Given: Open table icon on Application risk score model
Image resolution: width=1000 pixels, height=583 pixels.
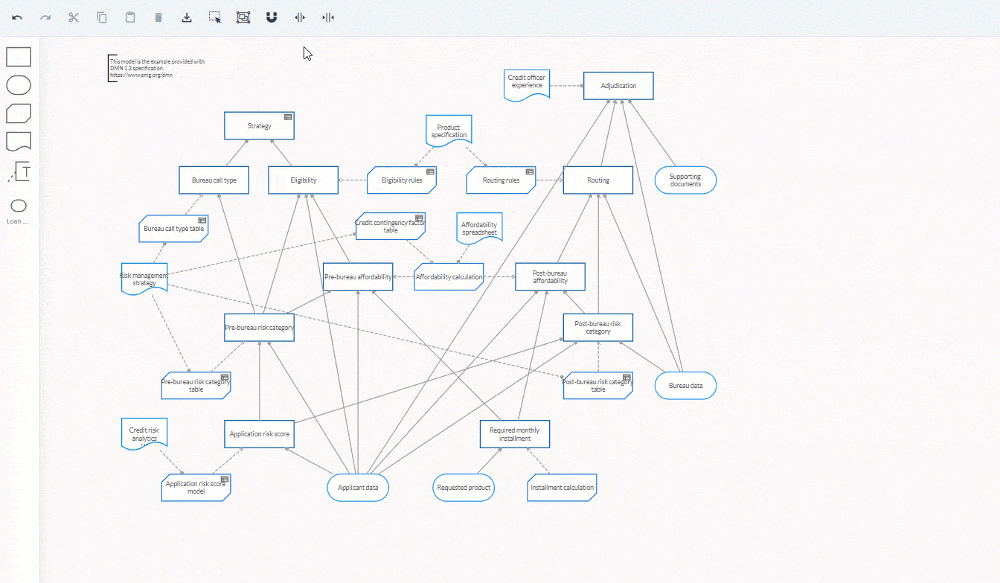Looking at the screenshot, I should [224, 479].
